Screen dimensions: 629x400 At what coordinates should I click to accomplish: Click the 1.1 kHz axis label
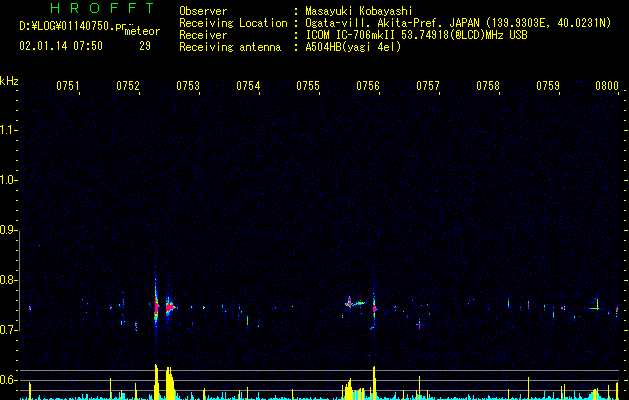(x=8, y=130)
